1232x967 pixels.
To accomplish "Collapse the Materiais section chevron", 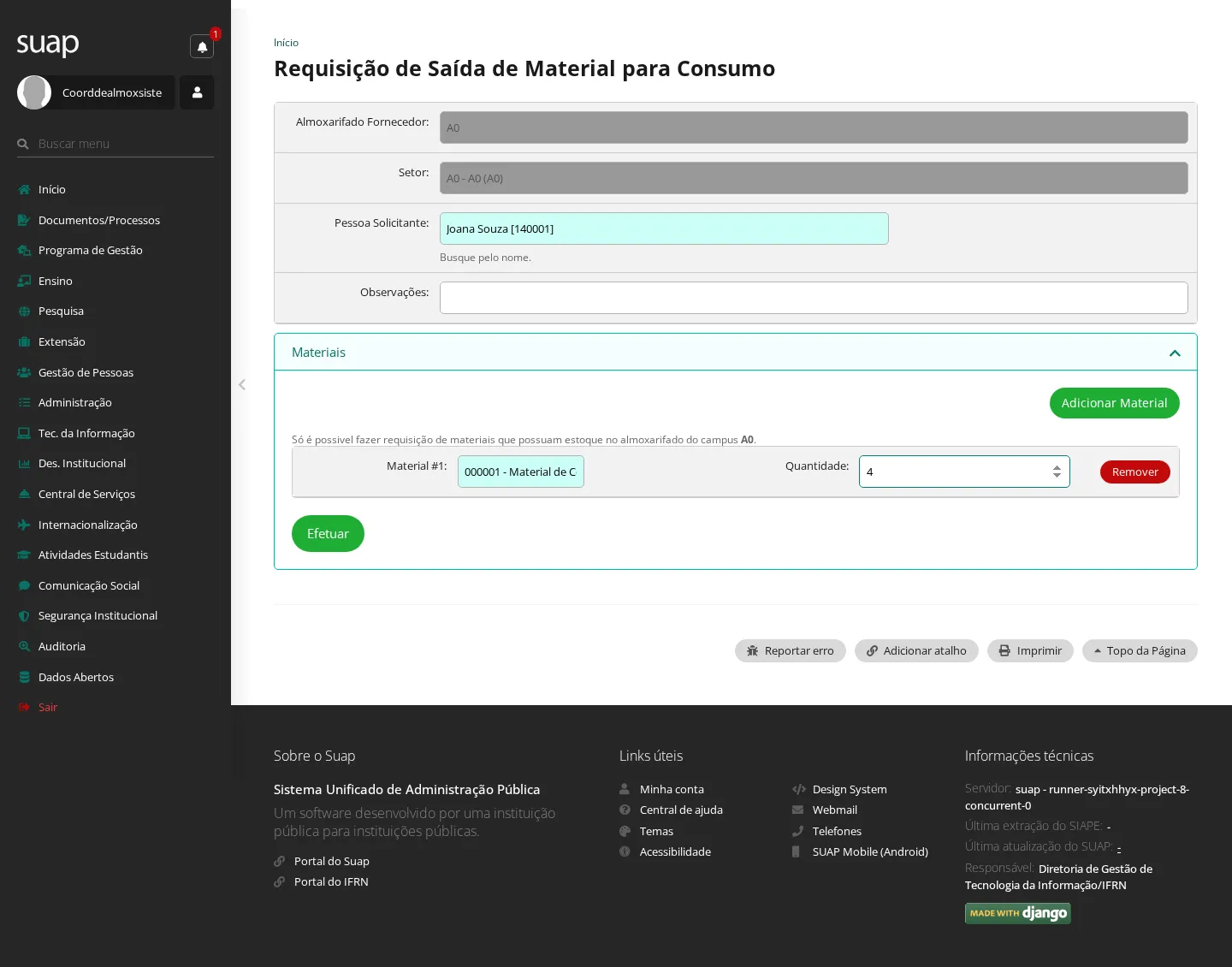I will pos(1175,353).
